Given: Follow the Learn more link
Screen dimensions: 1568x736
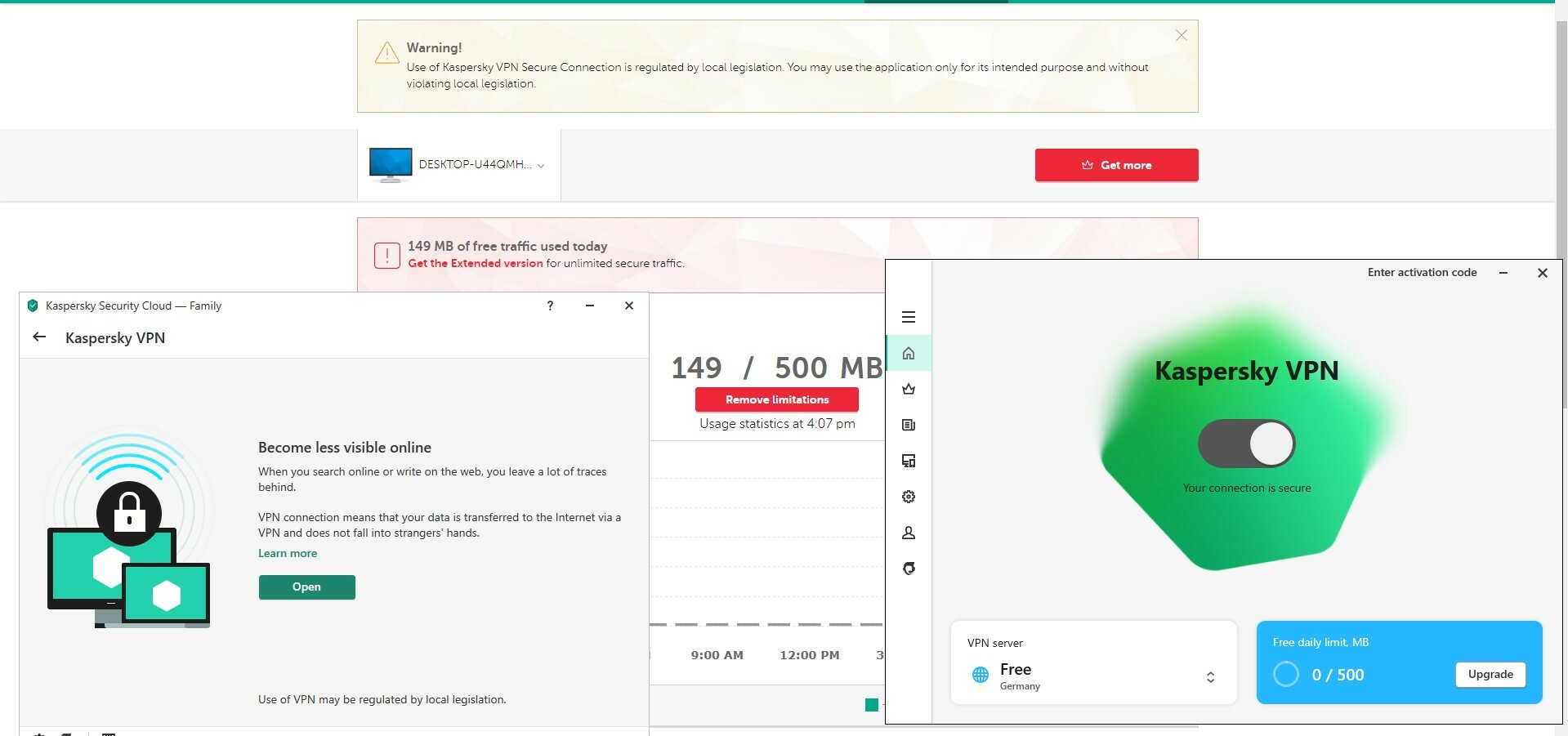Looking at the screenshot, I should pos(288,553).
